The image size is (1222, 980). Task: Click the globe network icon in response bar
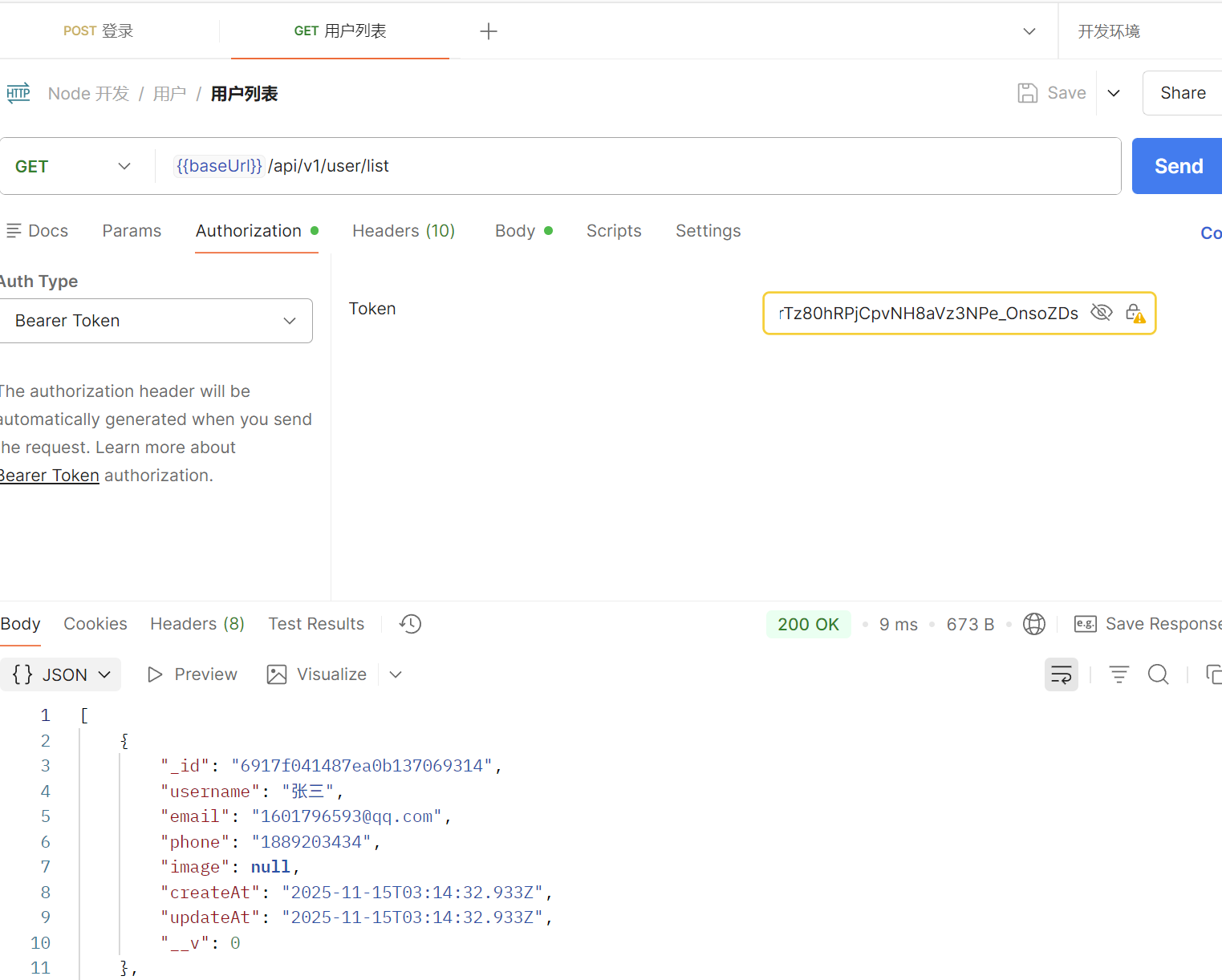1034,624
